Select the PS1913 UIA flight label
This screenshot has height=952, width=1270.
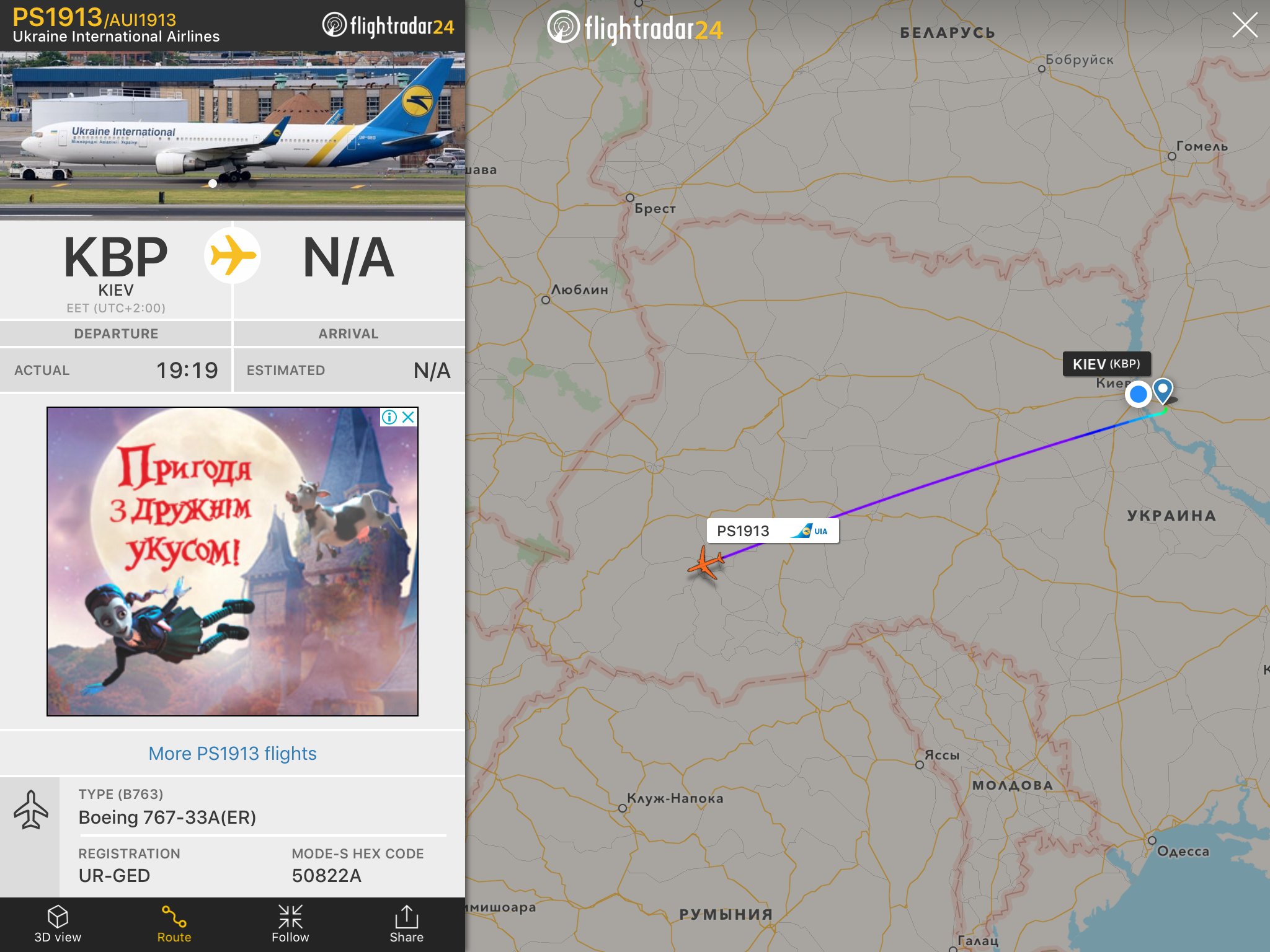point(773,531)
